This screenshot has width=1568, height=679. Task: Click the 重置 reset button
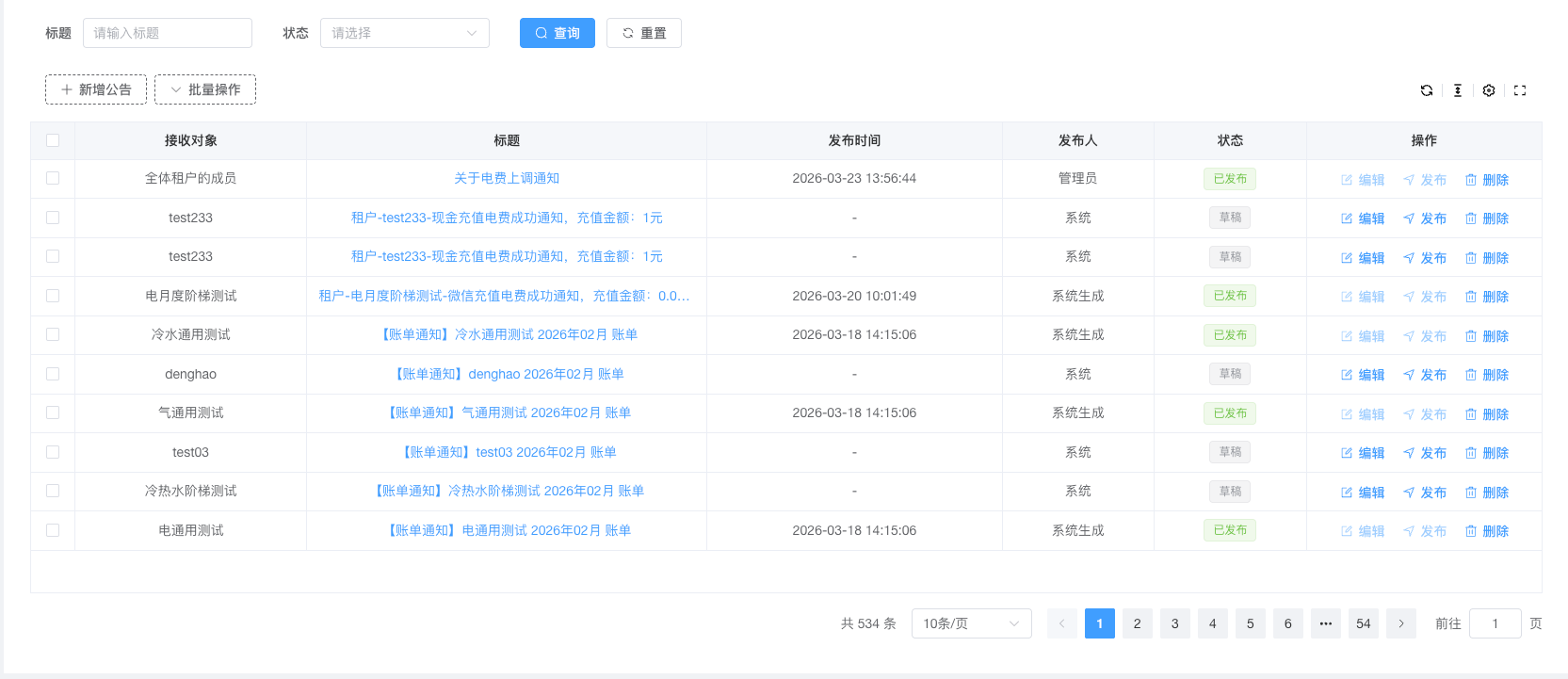[644, 33]
